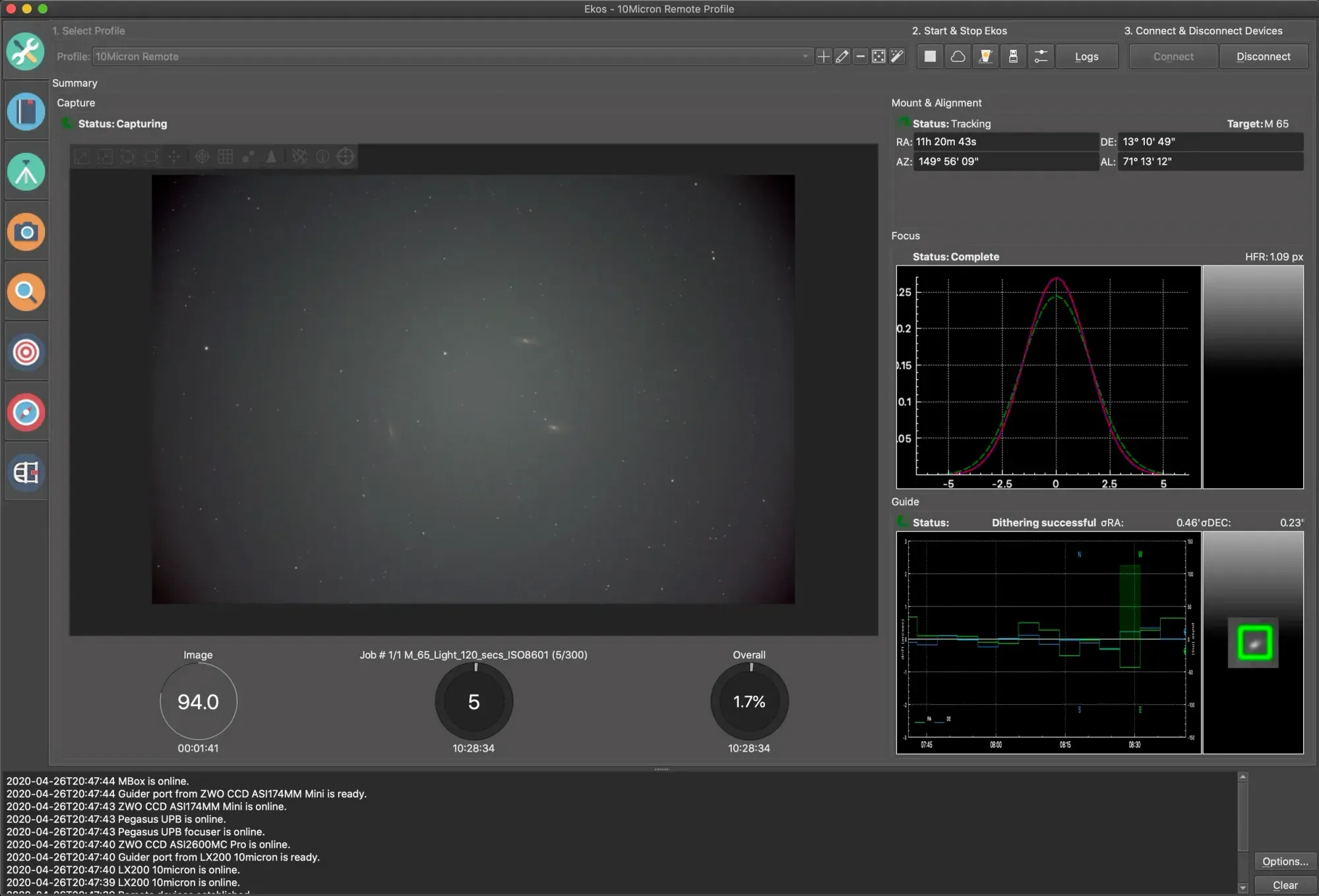Open the INDI control panel sliders icon
The height and width of the screenshot is (896, 1319).
1041,57
